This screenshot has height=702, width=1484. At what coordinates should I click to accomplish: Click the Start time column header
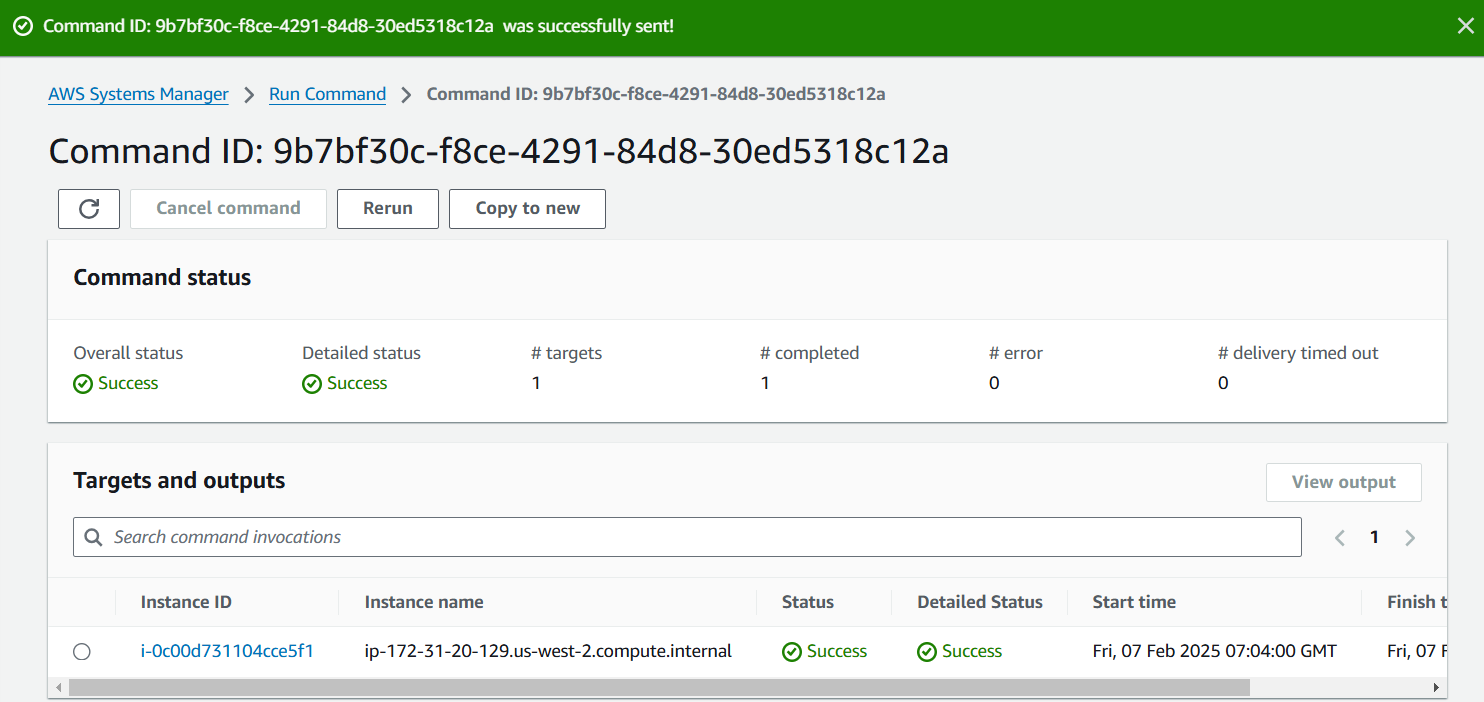(x=1134, y=602)
